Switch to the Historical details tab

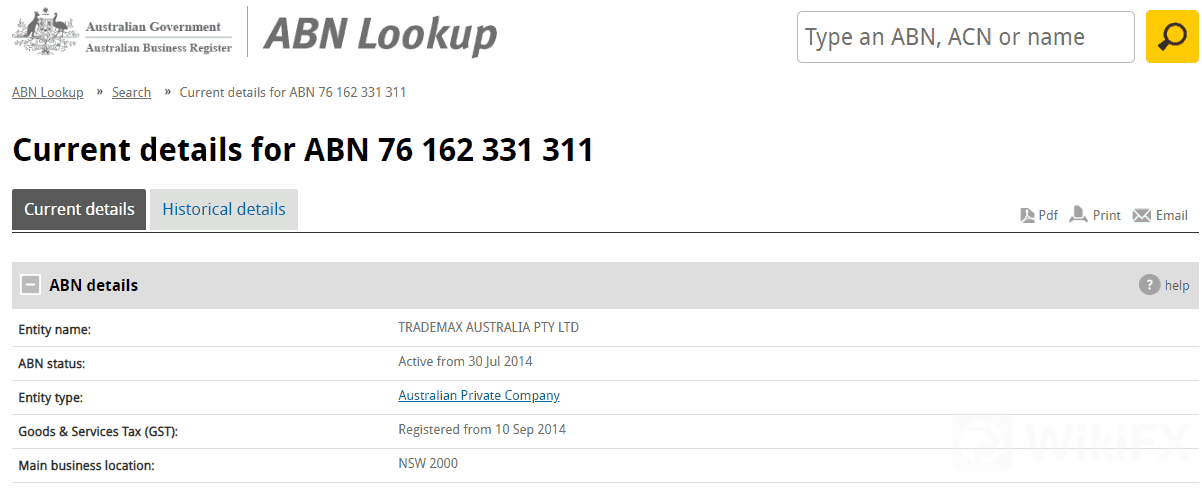(224, 209)
